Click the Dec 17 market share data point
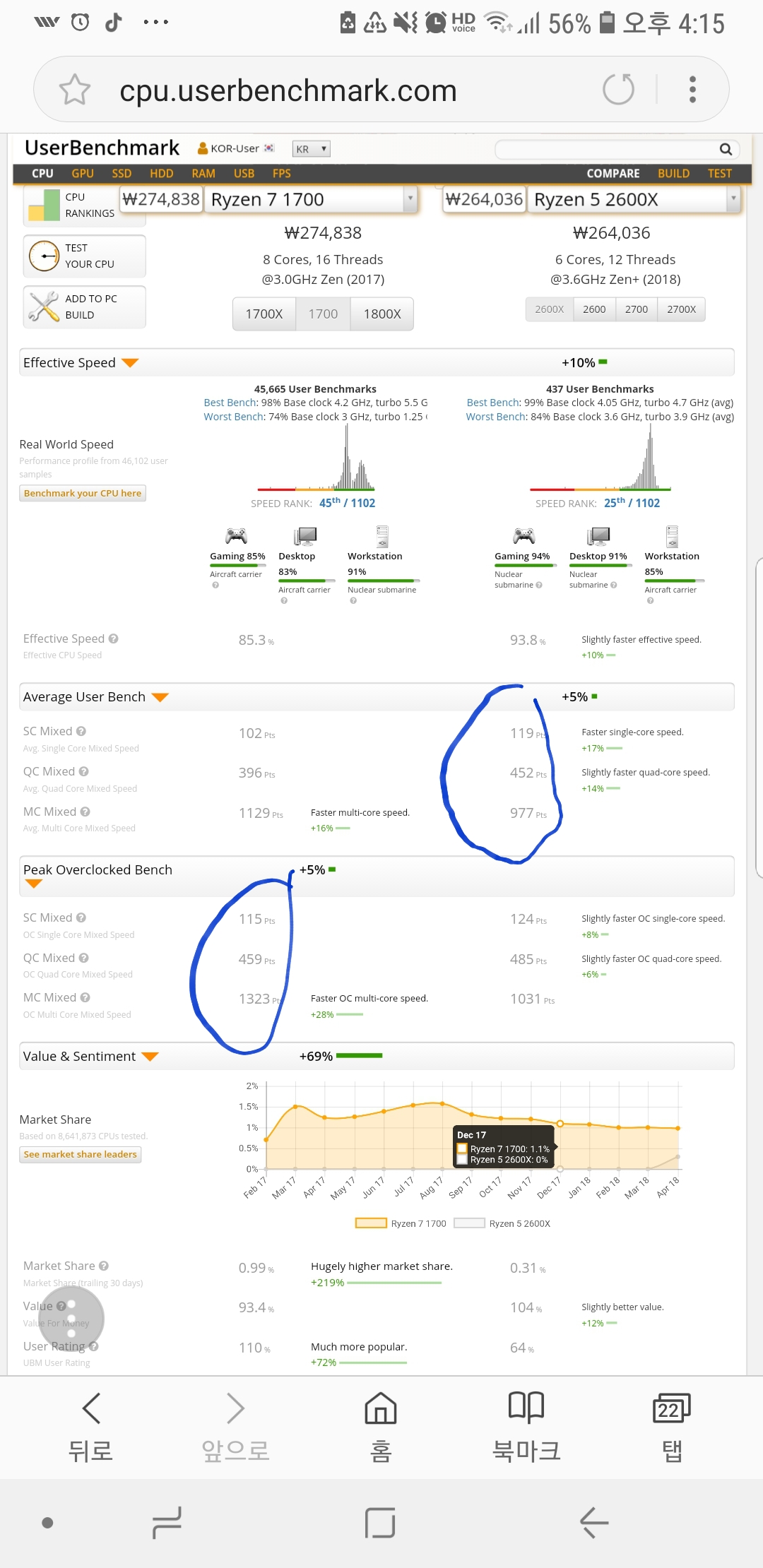Image resolution: width=763 pixels, height=1568 pixels. [x=560, y=1123]
